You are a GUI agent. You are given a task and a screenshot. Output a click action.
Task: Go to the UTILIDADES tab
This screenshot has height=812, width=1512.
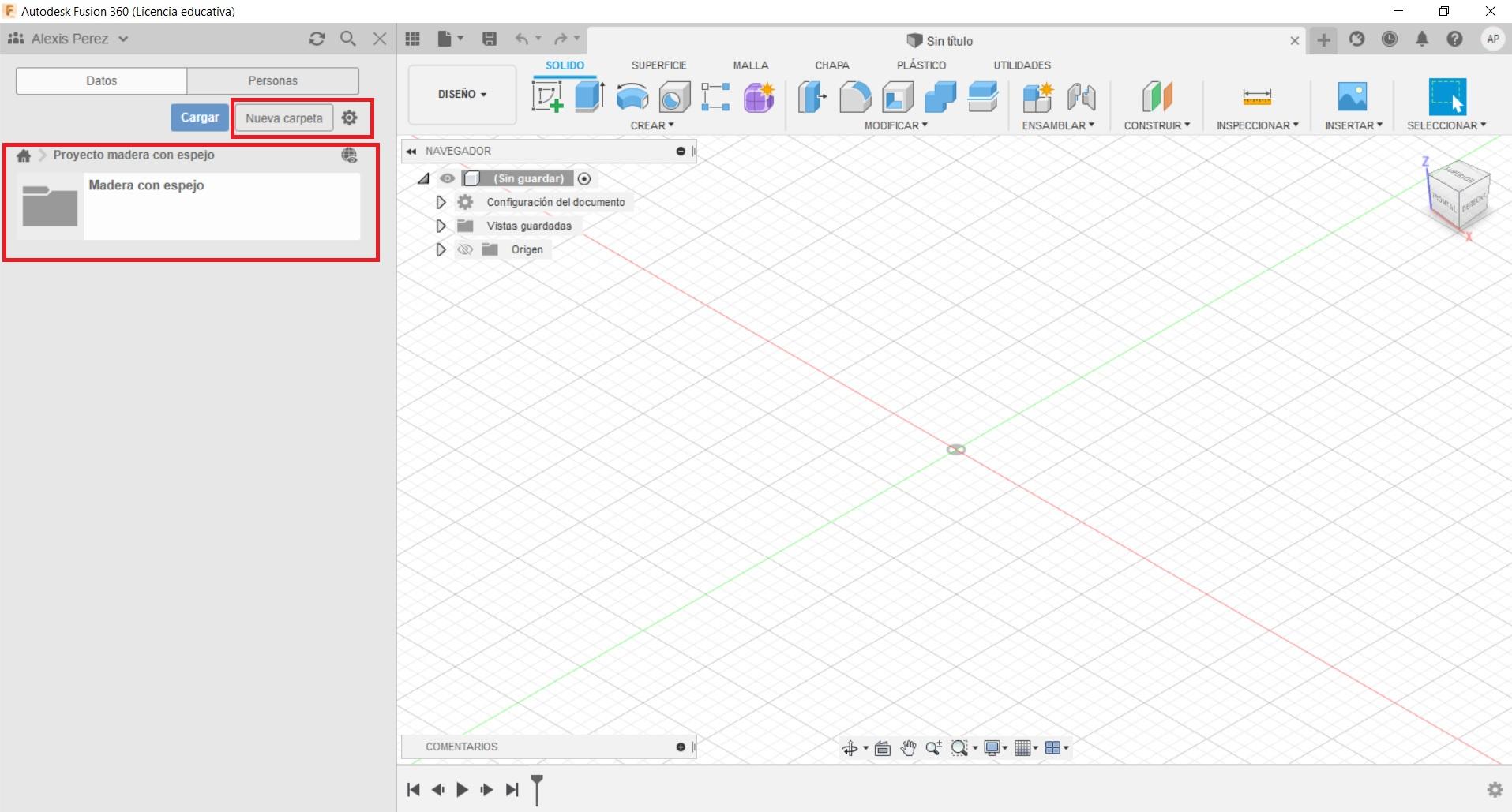point(1022,65)
